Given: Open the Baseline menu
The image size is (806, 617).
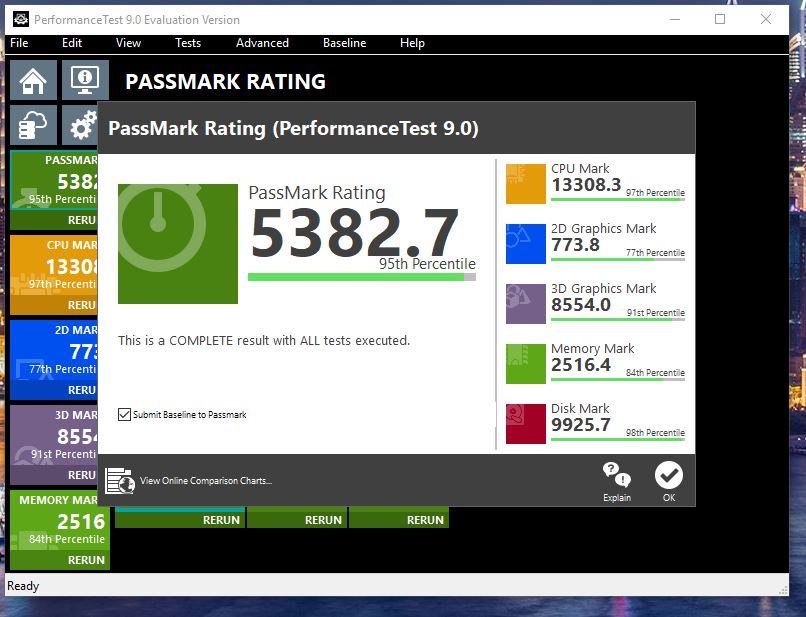Looking at the screenshot, I should click(x=344, y=43).
